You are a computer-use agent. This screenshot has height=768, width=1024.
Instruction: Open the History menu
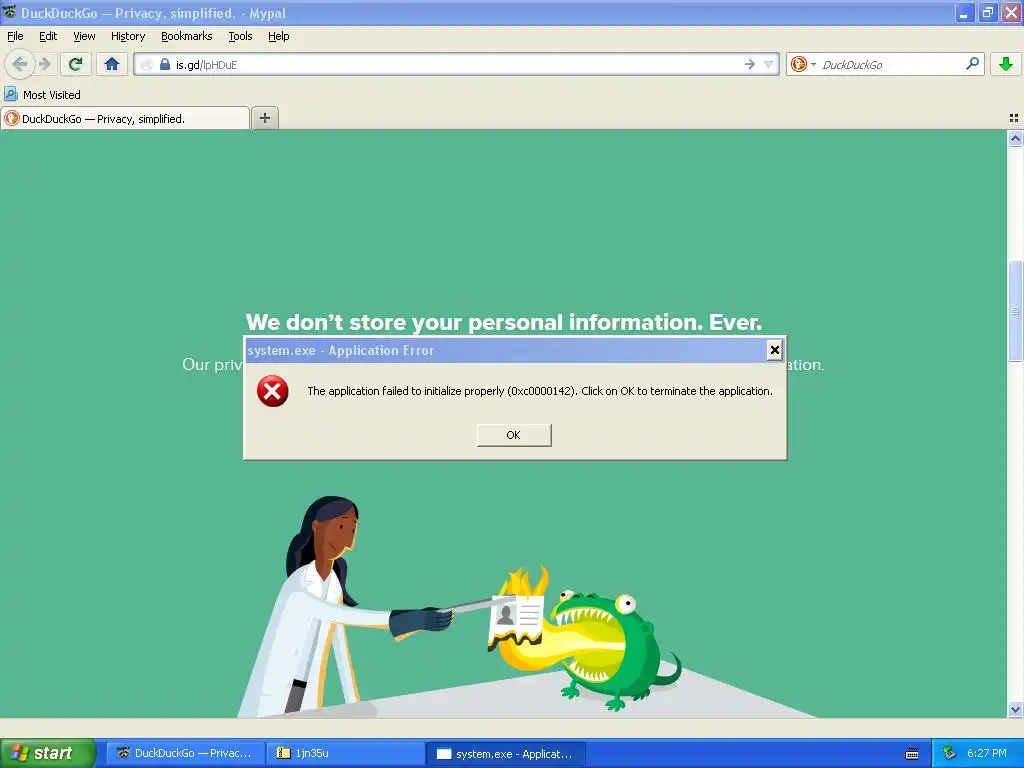(127, 37)
